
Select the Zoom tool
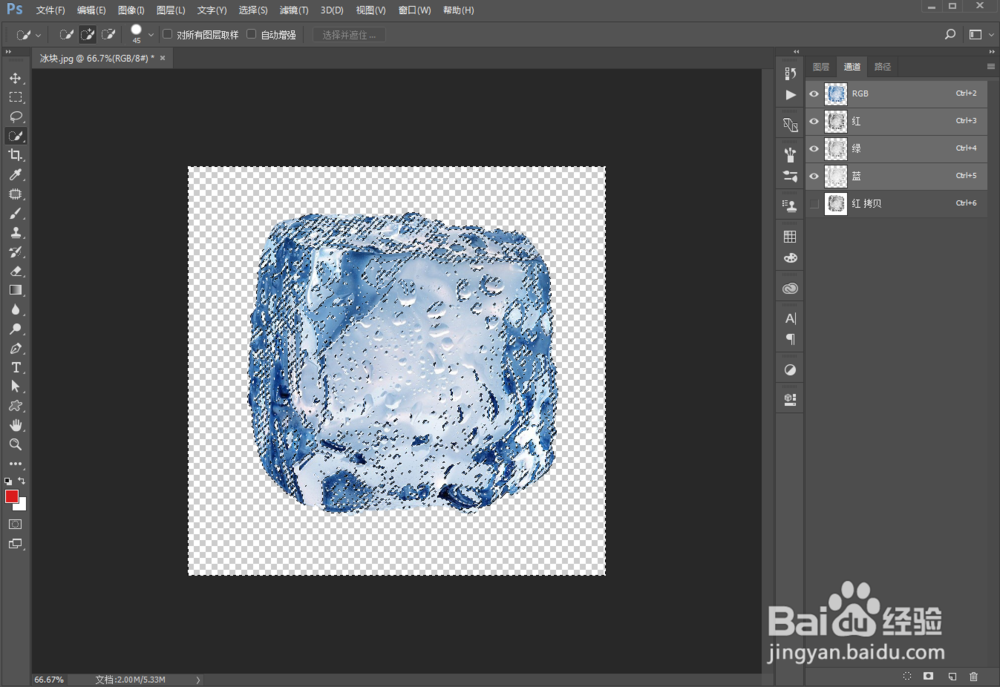pos(15,445)
